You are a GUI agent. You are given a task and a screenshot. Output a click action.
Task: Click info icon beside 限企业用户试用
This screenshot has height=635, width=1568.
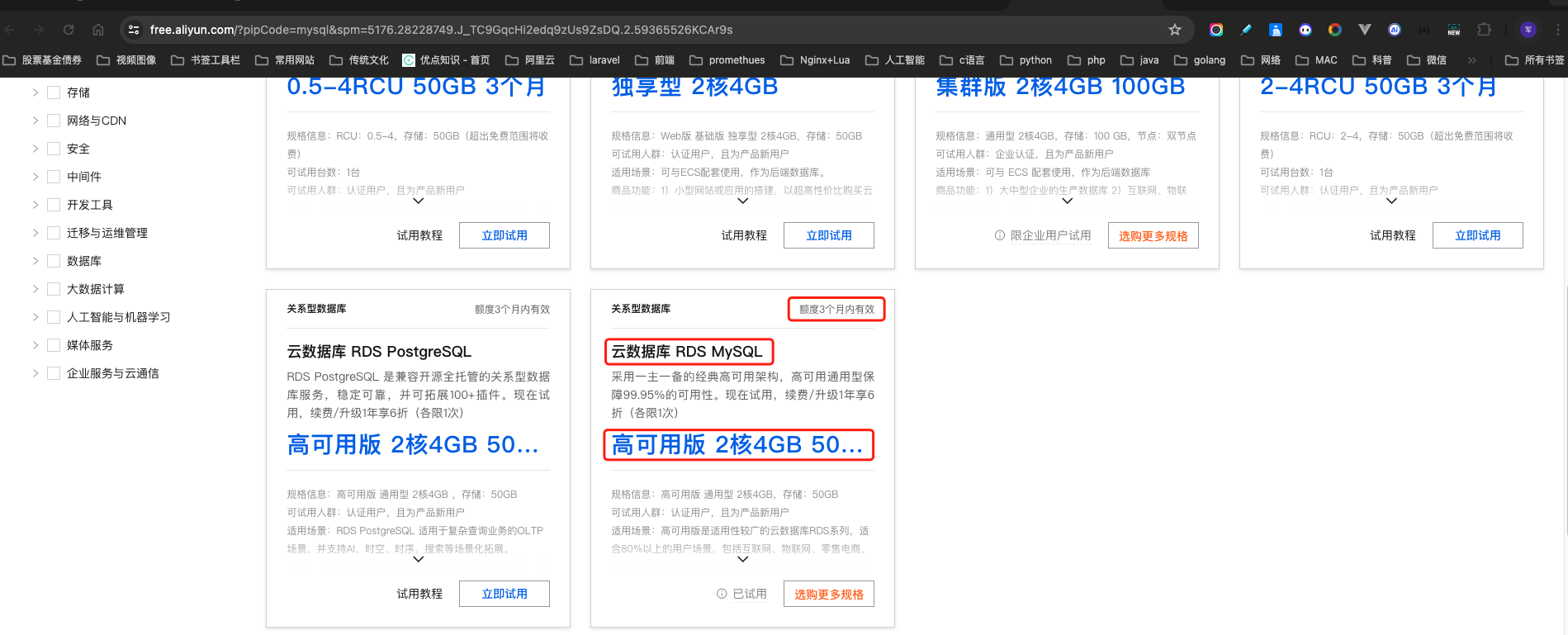click(1000, 235)
